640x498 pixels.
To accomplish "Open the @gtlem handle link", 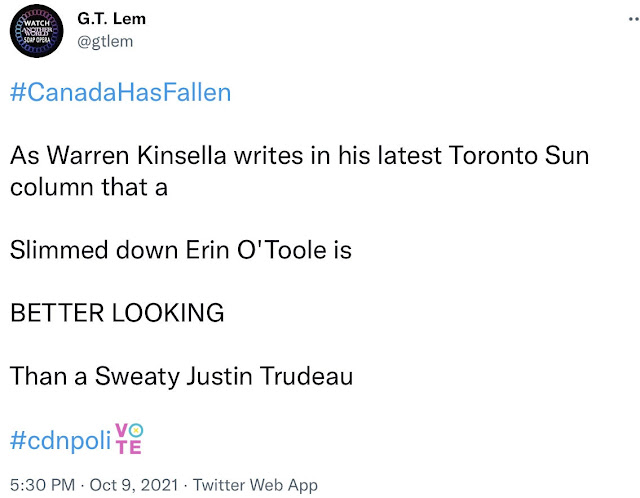I will click(105, 41).
